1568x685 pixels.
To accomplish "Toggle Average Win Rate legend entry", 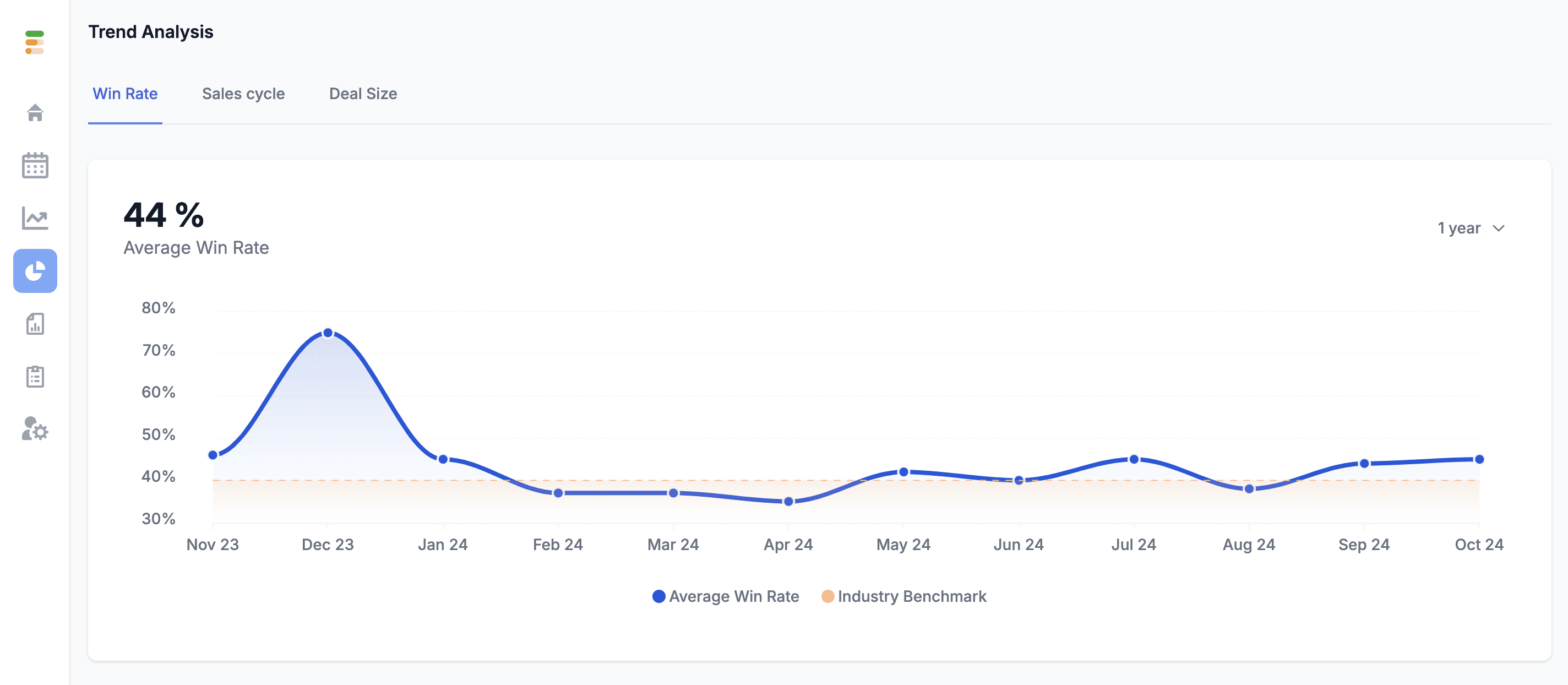I will point(725,596).
